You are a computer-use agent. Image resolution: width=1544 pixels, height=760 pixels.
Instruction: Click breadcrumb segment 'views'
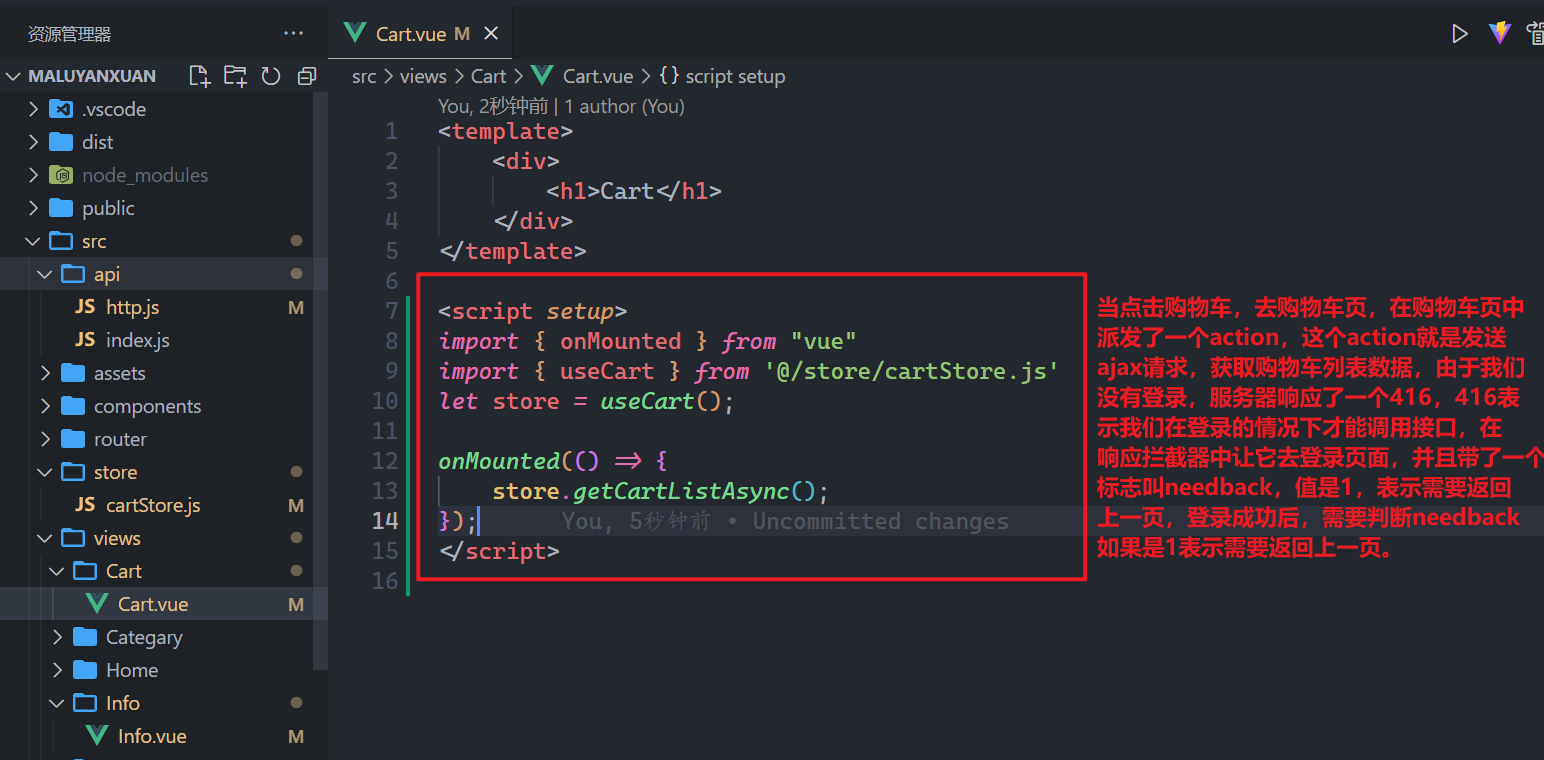pos(423,76)
